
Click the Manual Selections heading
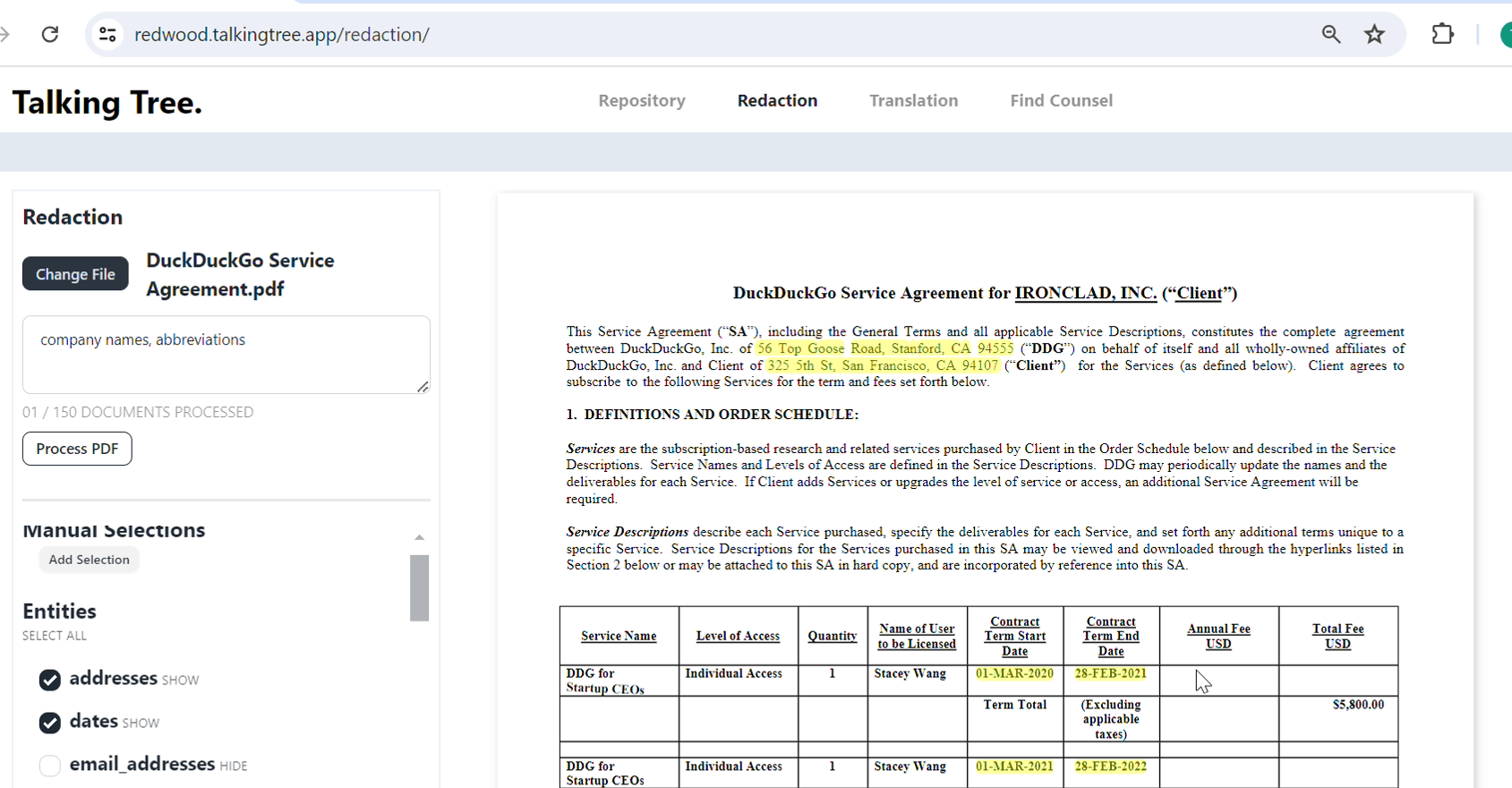(114, 530)
